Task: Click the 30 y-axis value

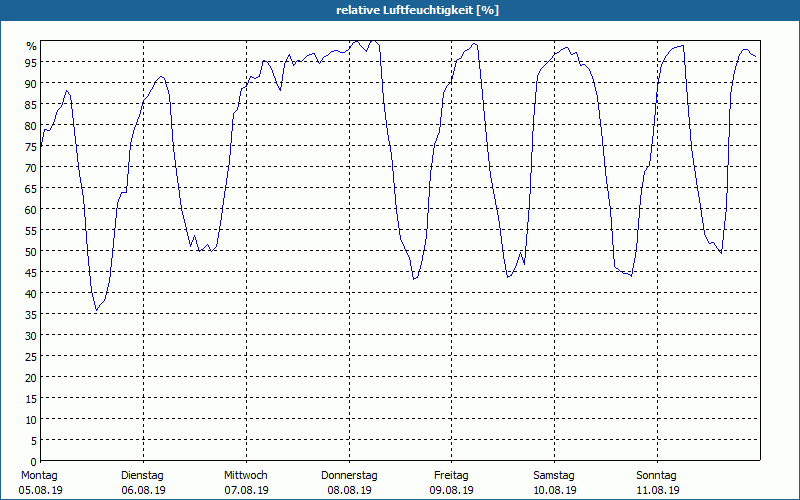Action: (x=31, y=336)
